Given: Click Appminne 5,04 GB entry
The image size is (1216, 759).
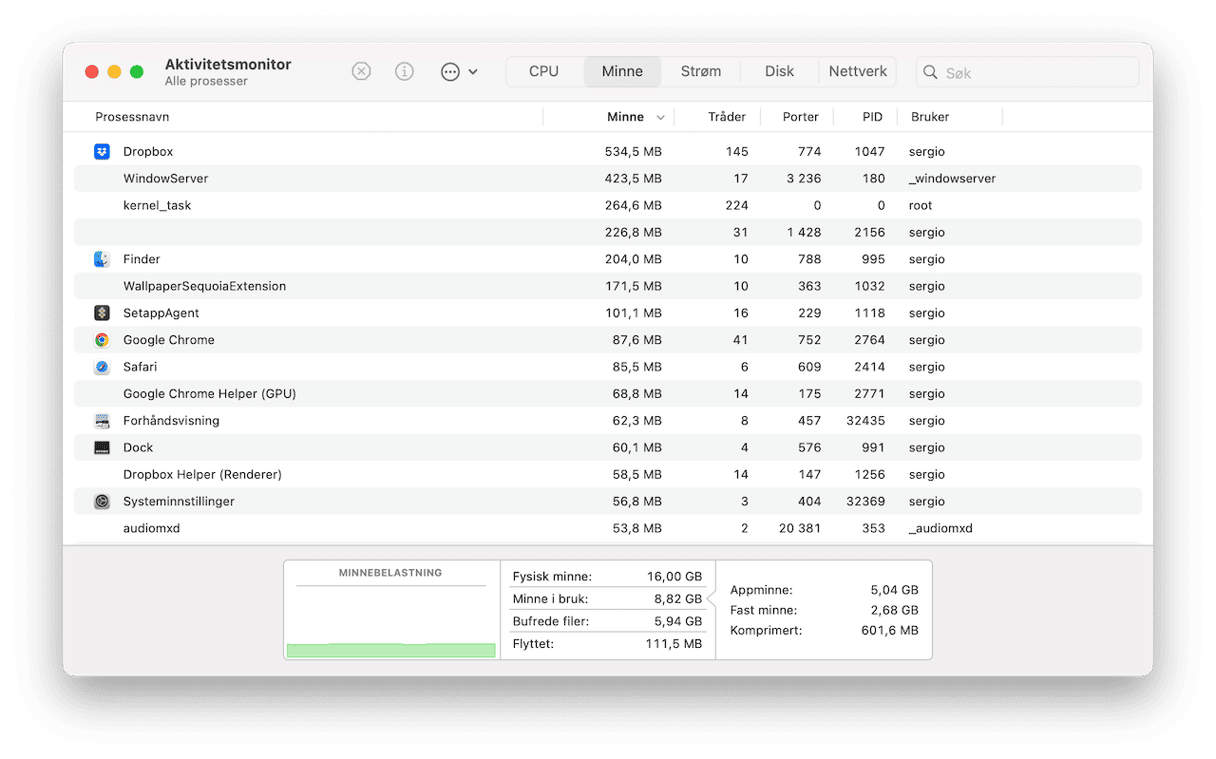Looking at the screenshot, I should (x=824, y=590).
